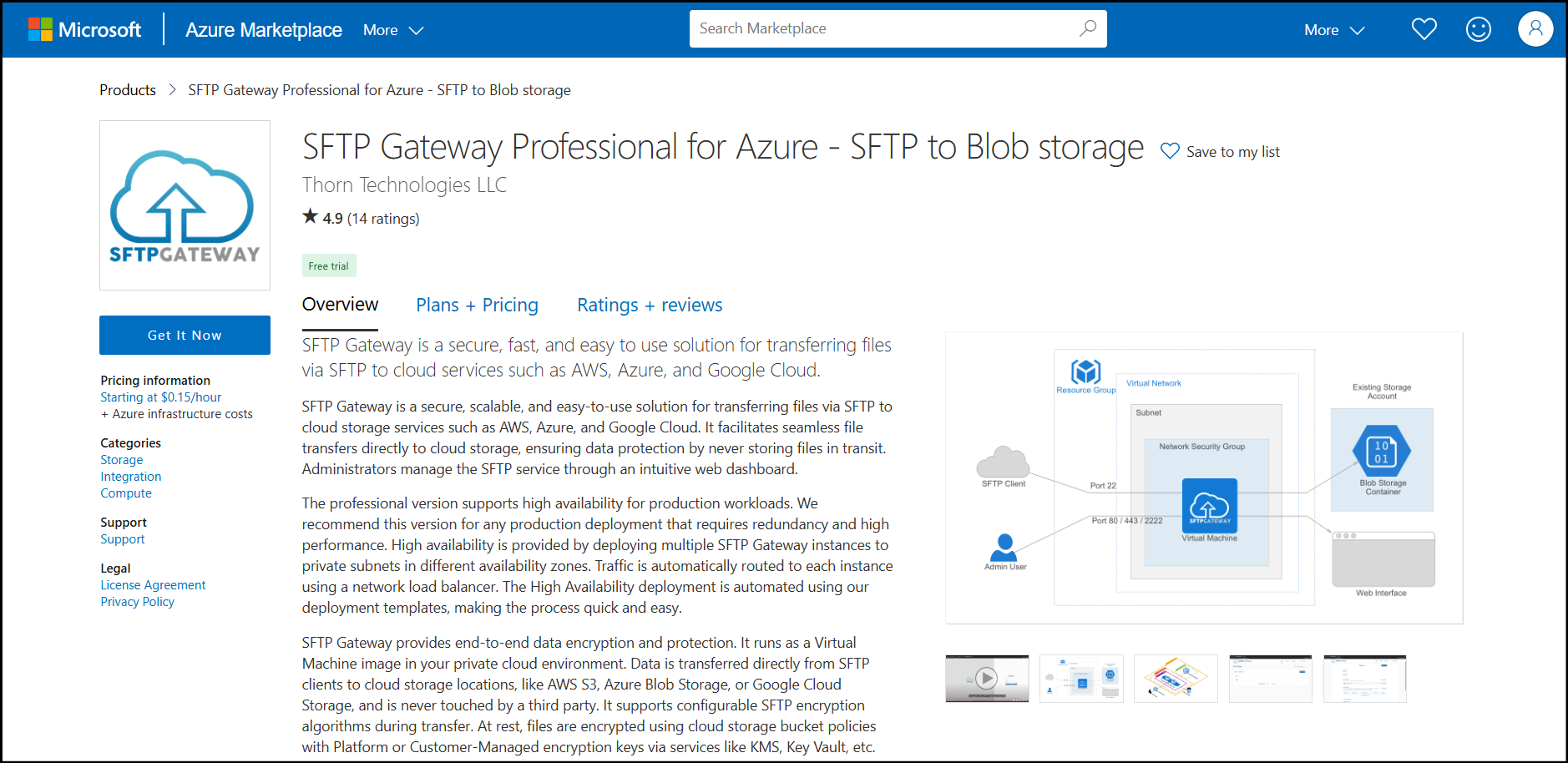The width and height of the screenshot is (1568, 763).
Task: Click the search magnifier icon
Action: point(1087,28)
